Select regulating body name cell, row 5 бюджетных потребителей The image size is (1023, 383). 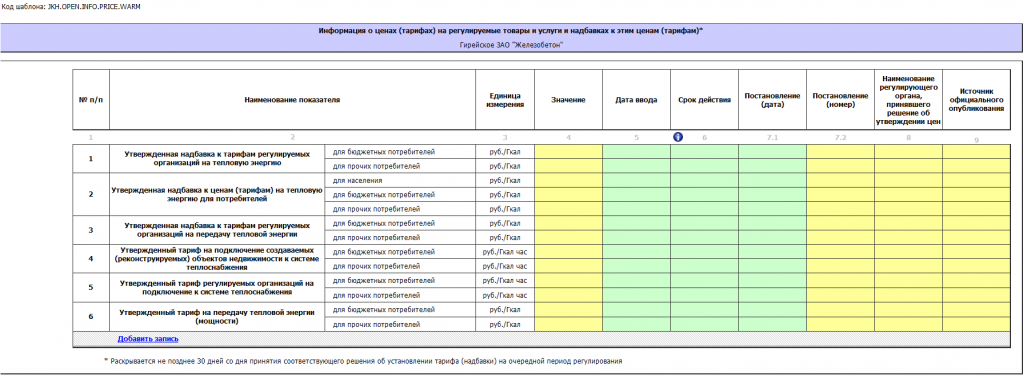point(908,281)
